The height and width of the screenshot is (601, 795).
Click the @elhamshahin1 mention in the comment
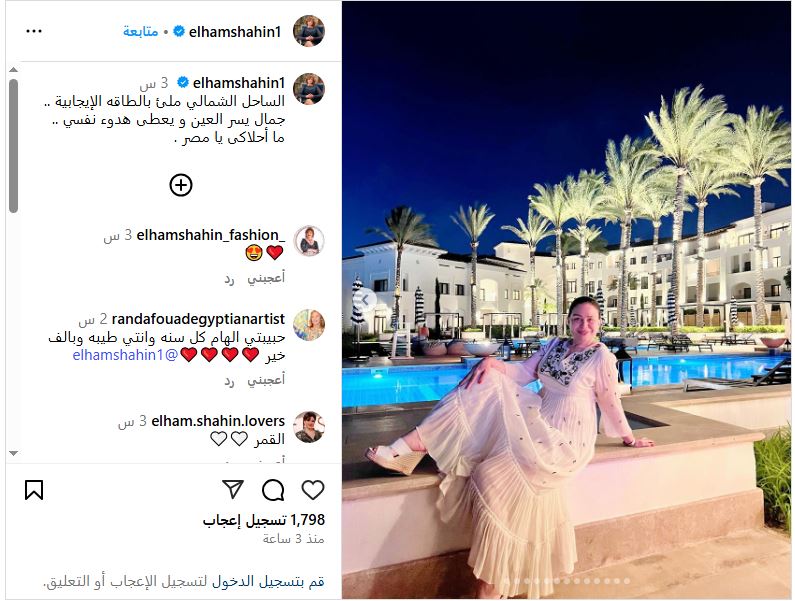(125, 355)
